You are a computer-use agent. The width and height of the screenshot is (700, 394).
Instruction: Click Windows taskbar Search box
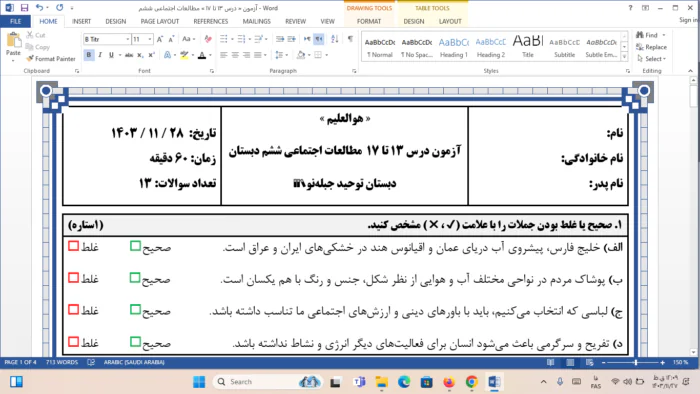click(x=266, y=382)
